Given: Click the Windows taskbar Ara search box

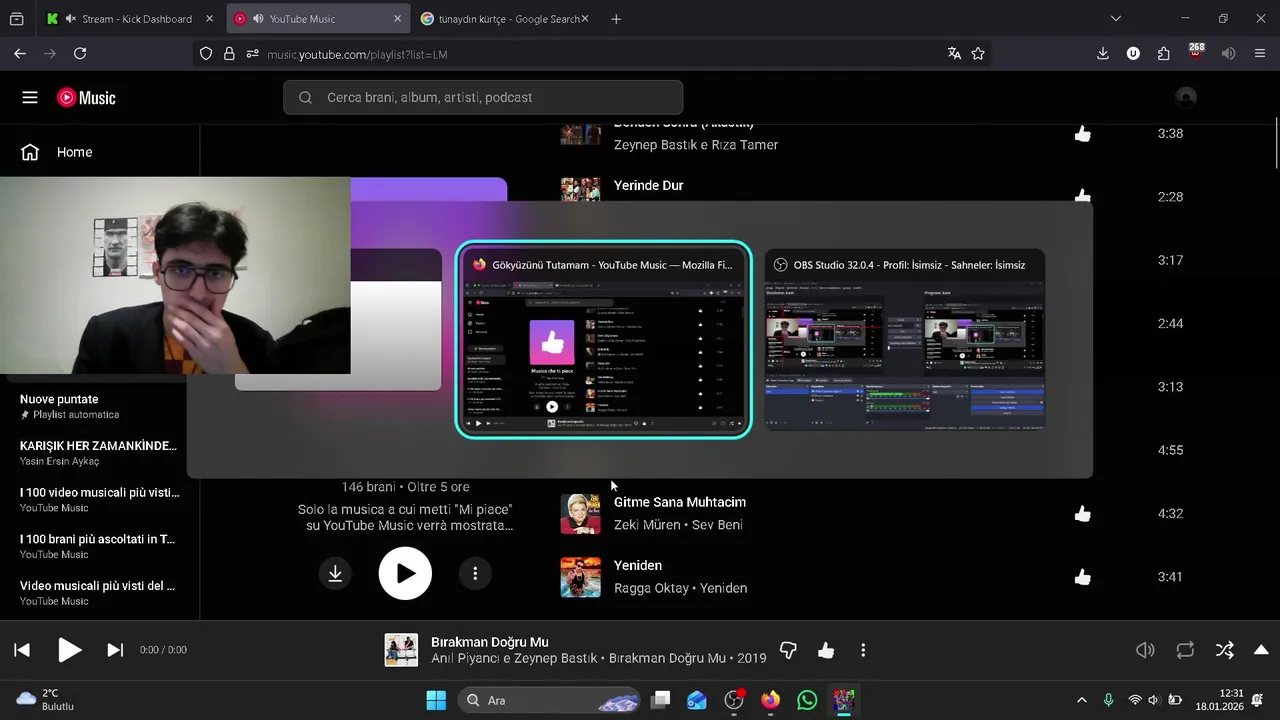Looking at the screenshot, I should point(548,700).
